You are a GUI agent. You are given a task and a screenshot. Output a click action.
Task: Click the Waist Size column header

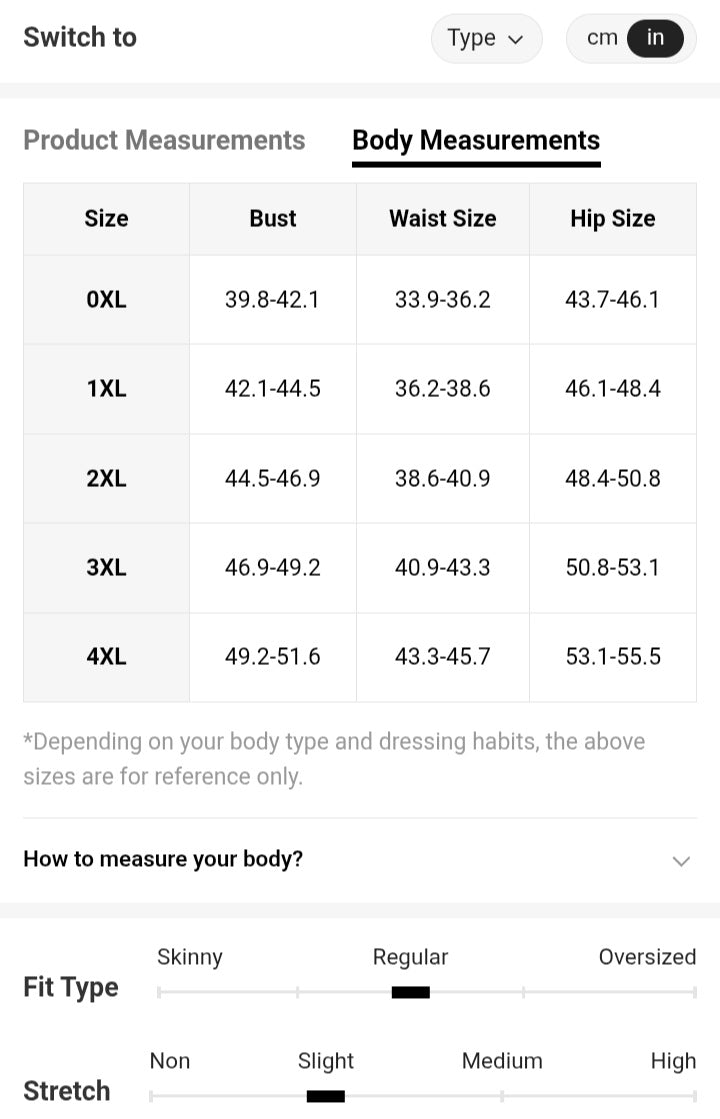(442, 218)
